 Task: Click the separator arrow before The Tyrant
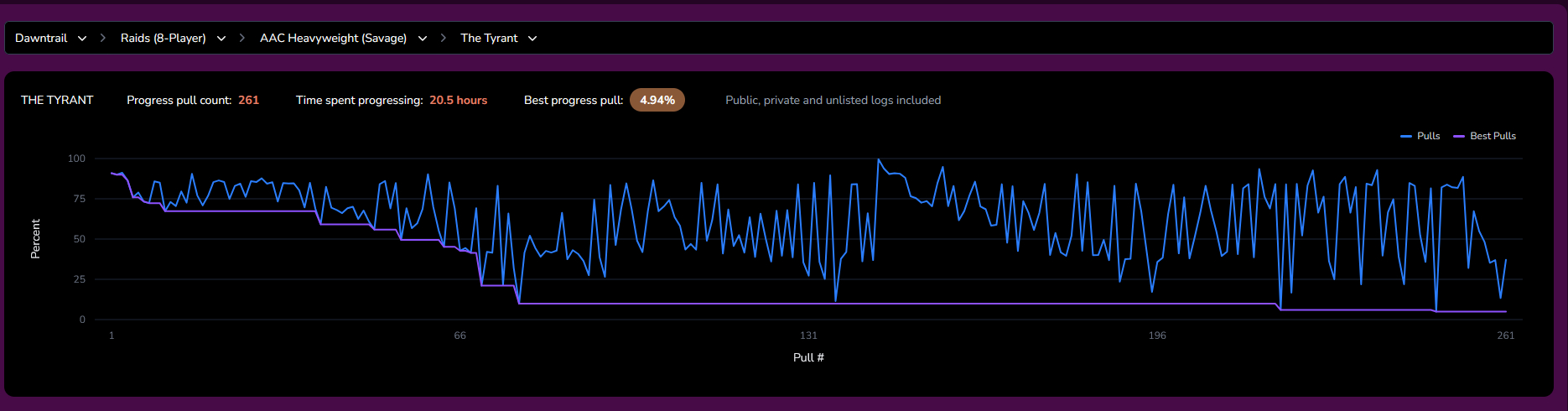pyautogui.click(x=443, y=39)
